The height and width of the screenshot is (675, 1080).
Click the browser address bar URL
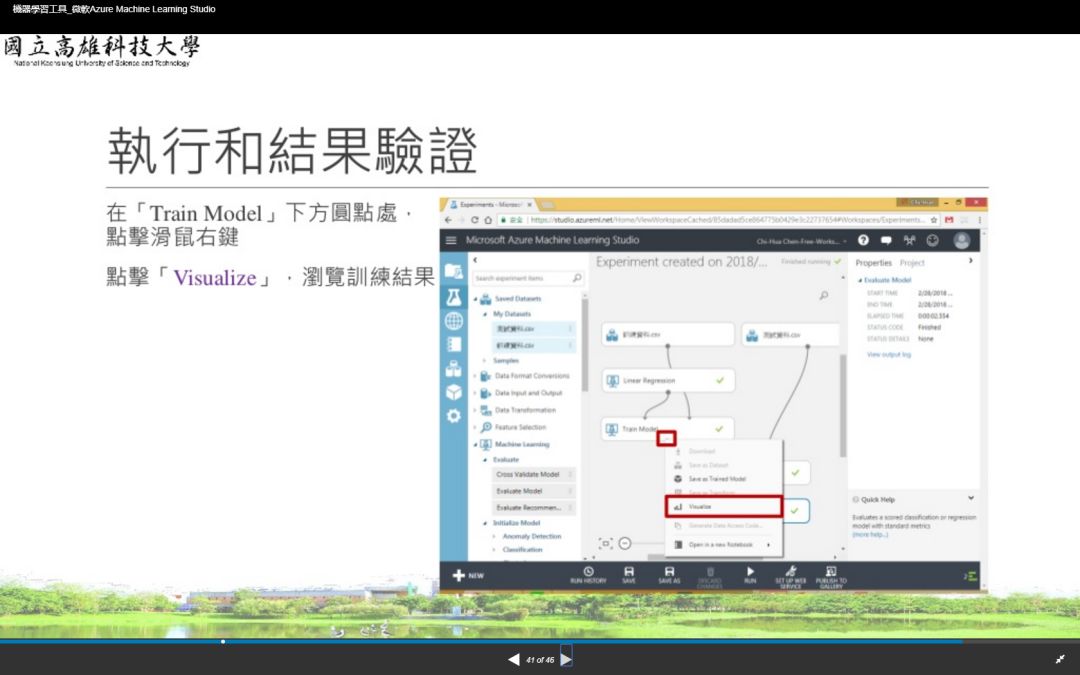[727, 220]
